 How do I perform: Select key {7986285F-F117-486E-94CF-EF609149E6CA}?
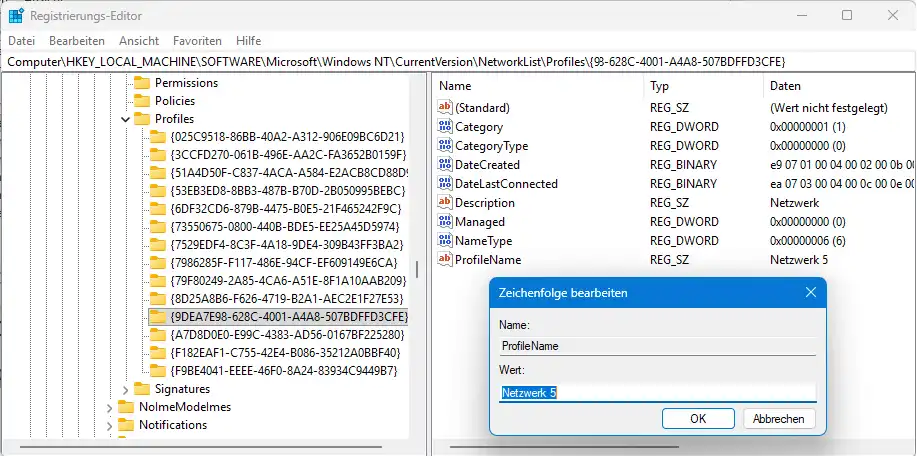(284, 262)
